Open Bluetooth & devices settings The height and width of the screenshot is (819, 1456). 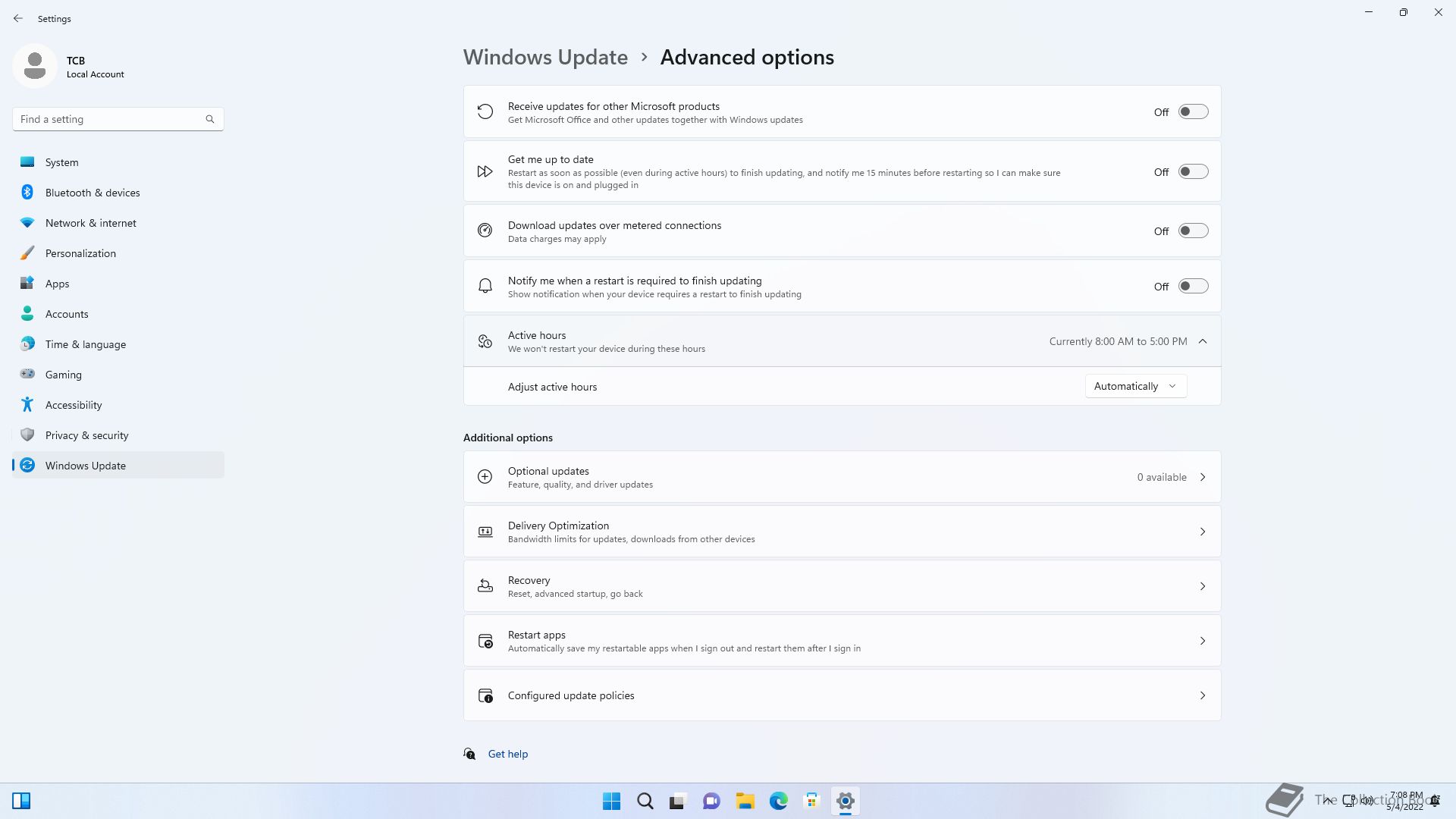click(118, 192)
